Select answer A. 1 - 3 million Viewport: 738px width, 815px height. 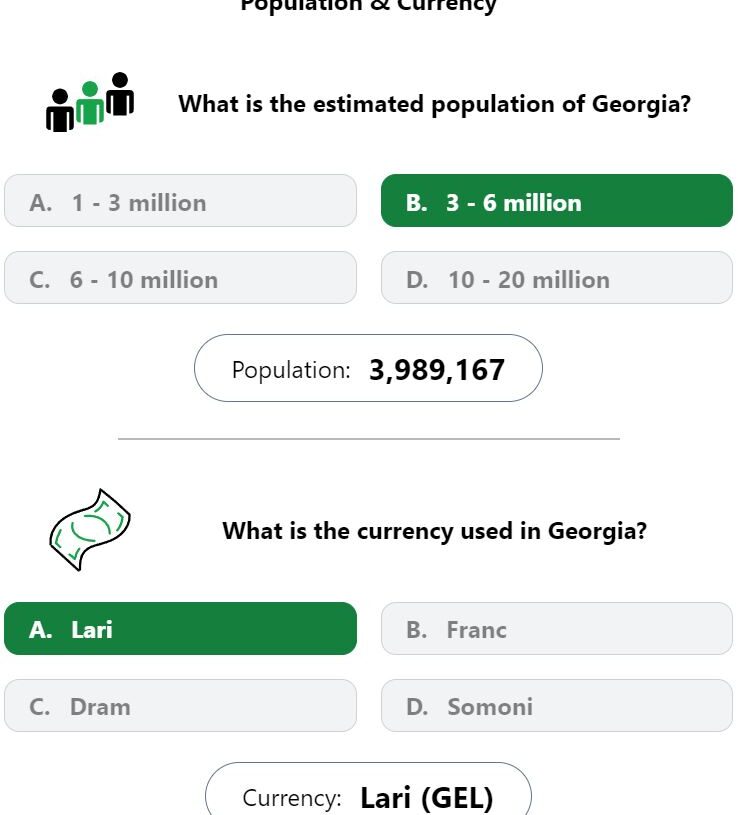coord(180,201)
